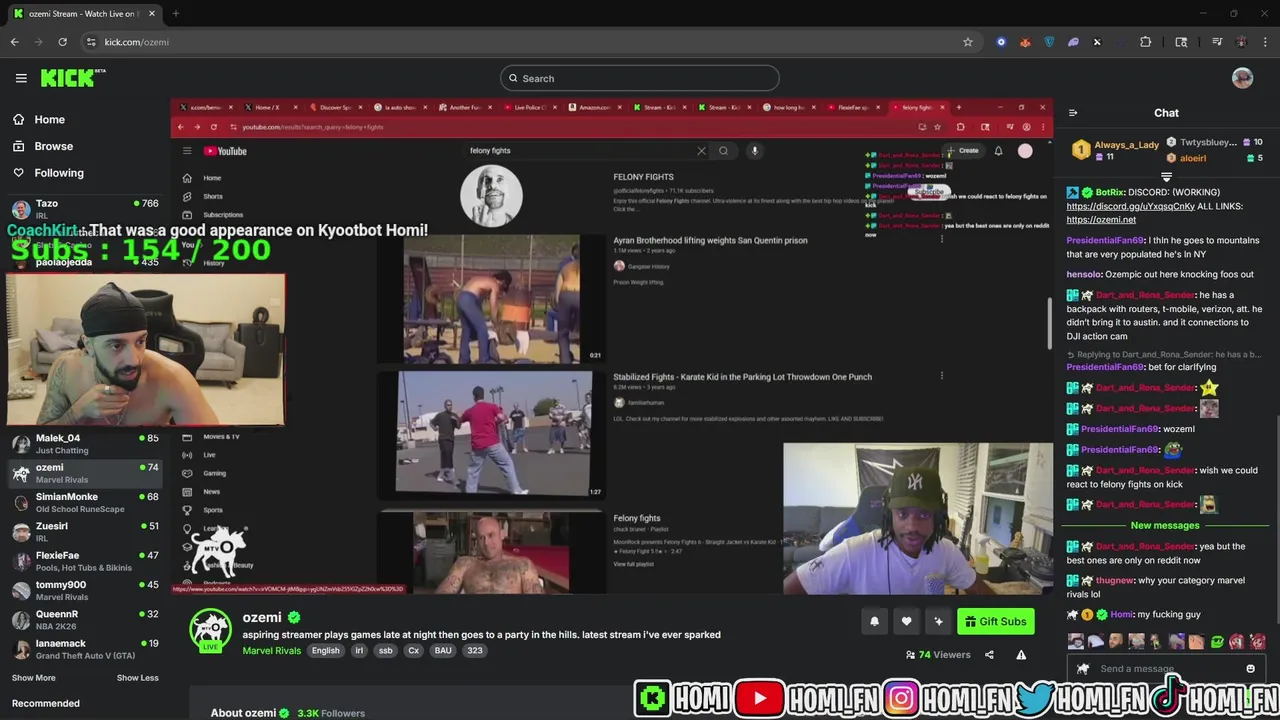Image resolution: width=1280 pixels, height=720 pixels.
Task: Open the ozemi.net link in chat
Action: tap(1101, 220)
